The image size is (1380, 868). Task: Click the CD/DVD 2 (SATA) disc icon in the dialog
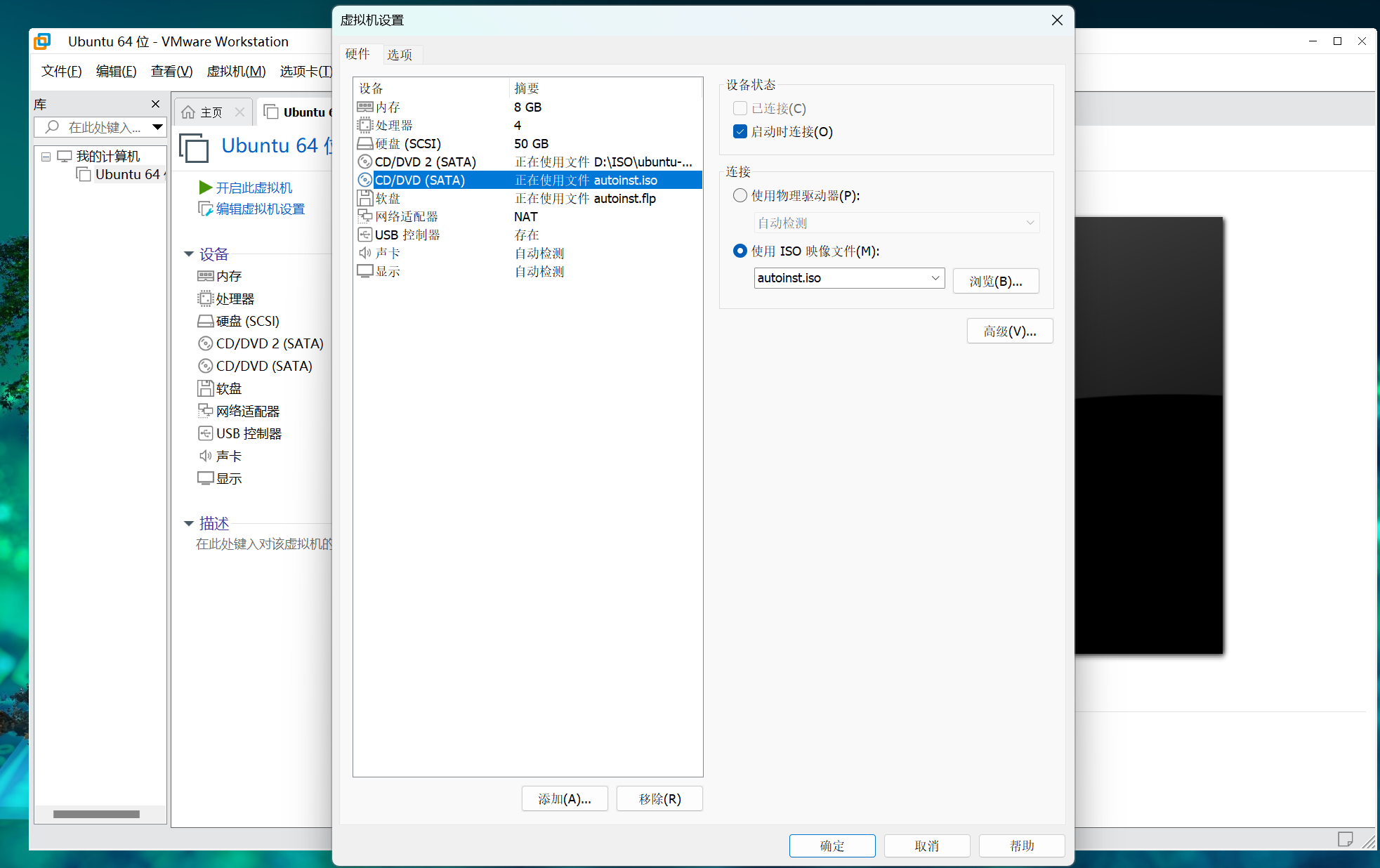pos(364,162)
